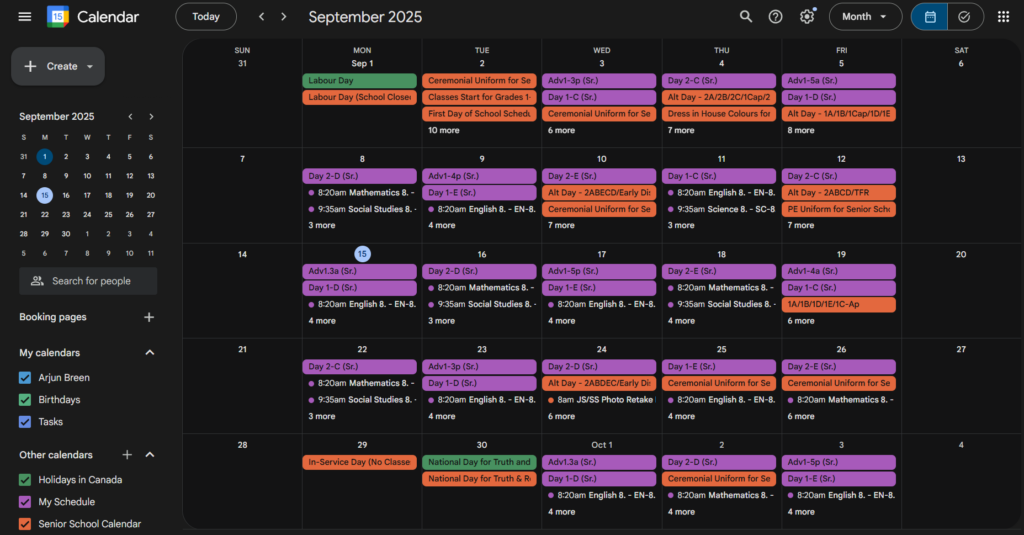This screenshot has width=1024, height=535.
Task: Open National Day for Truth orange event
Action: [x=479, y=479]
